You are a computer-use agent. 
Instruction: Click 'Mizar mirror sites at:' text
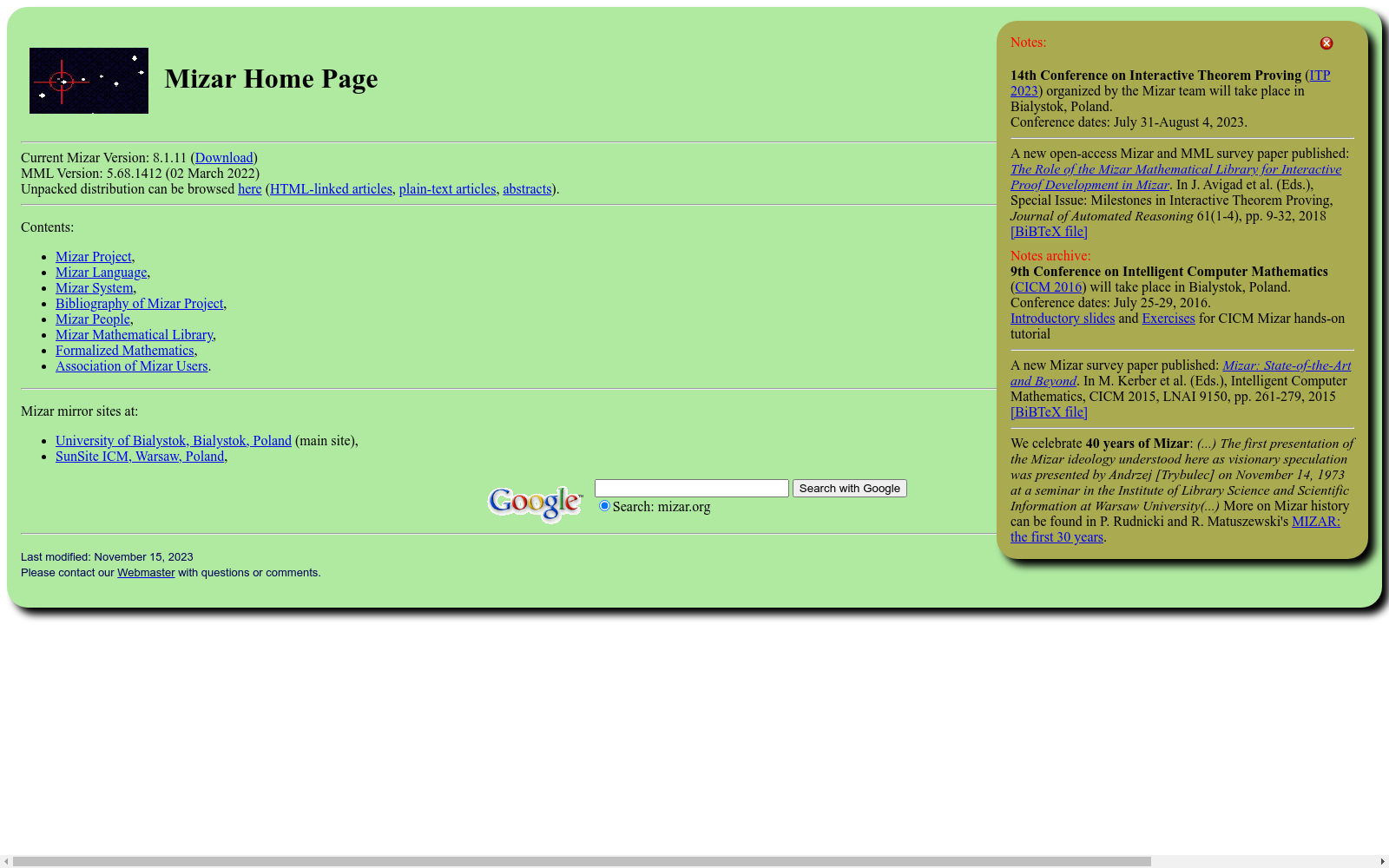coord(79,411)
